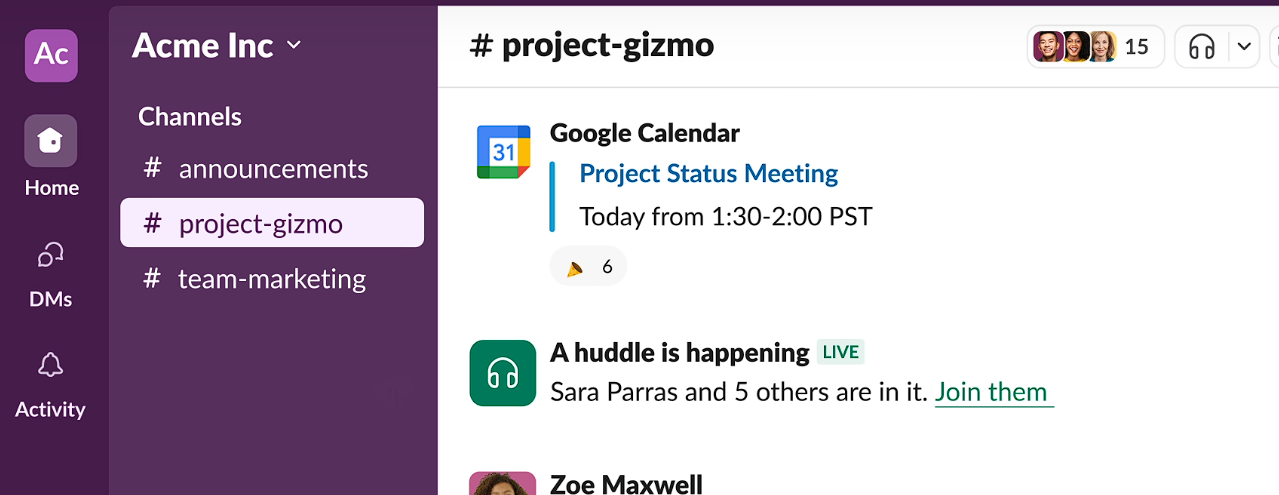Click the Channels section heading
The width and height of the screenshot is (1279, 495).
point(190,117)
